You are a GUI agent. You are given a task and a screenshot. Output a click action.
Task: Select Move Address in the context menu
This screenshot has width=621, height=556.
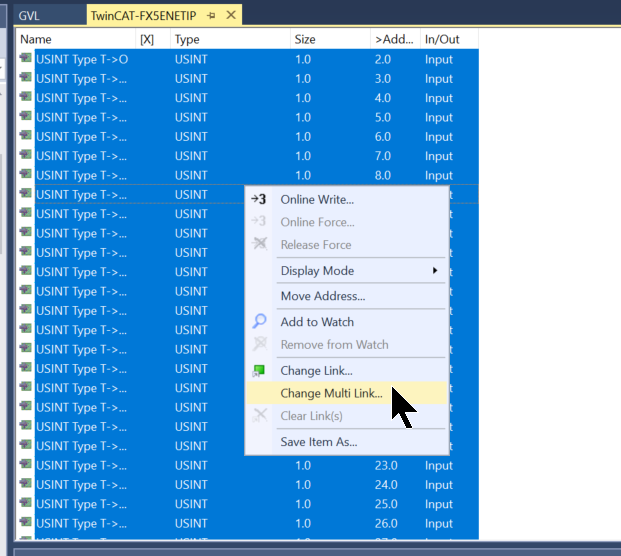(322, 296)
